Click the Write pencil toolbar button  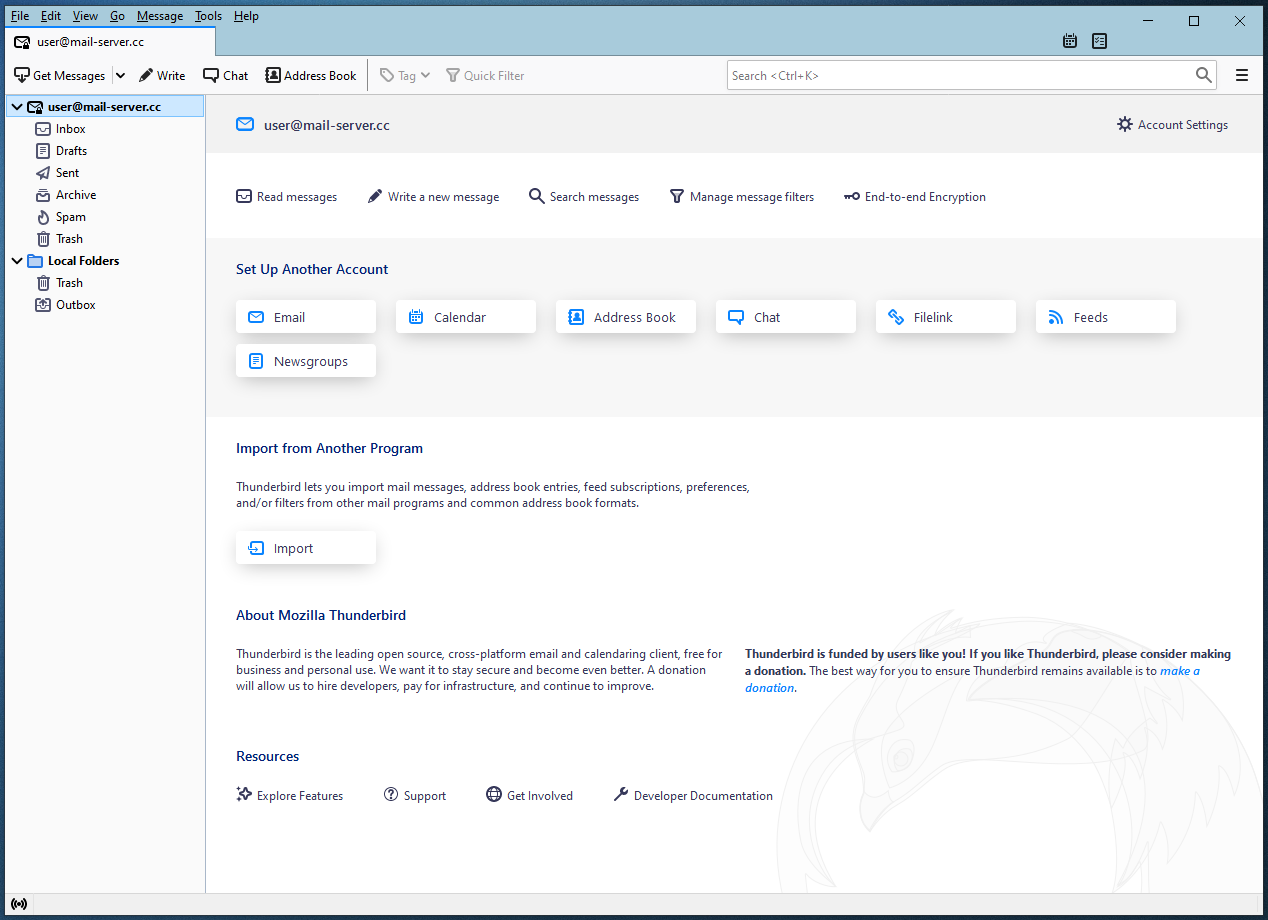(162, 75)
